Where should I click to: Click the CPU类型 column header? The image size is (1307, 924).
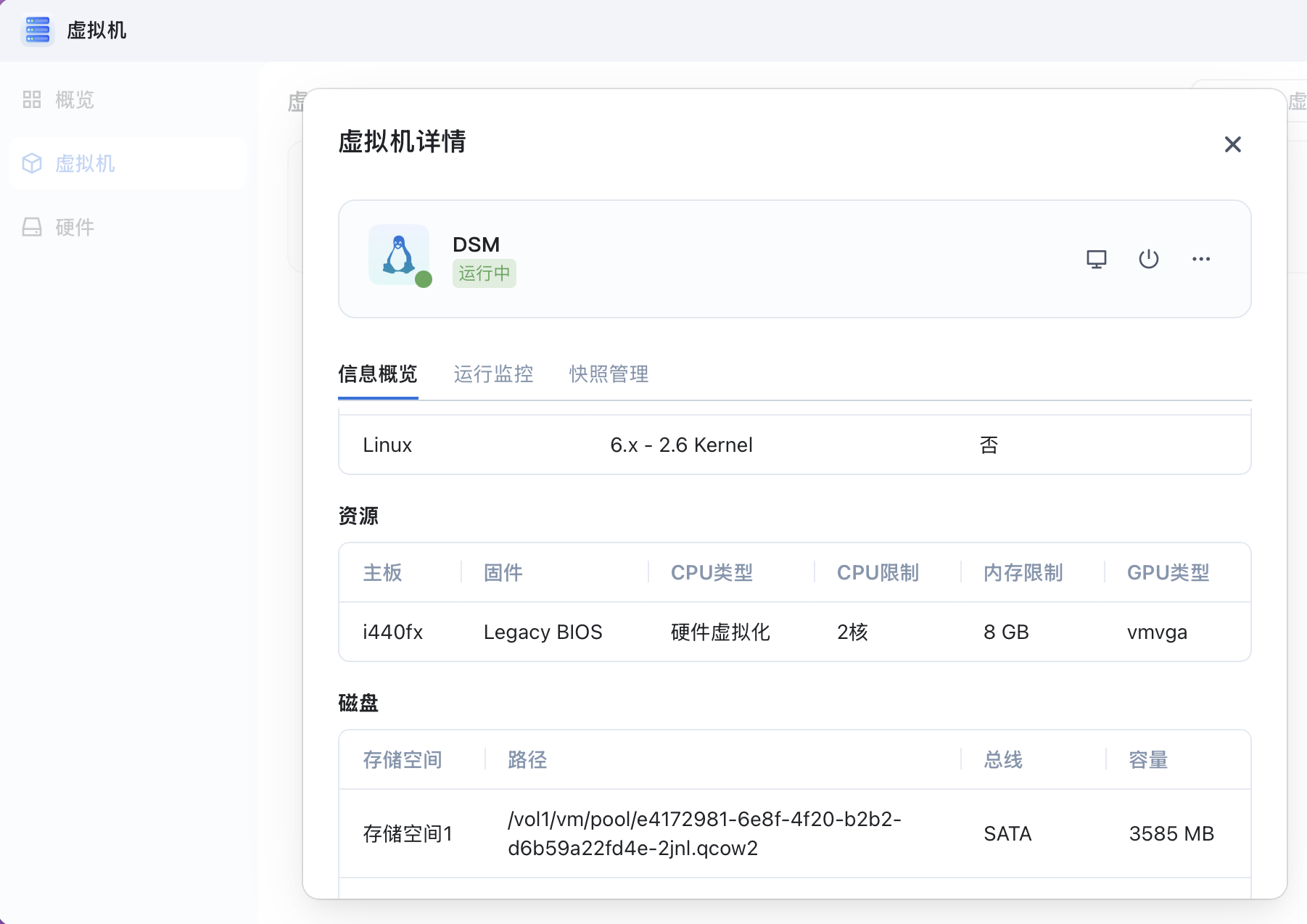click(x=712, y=573)
